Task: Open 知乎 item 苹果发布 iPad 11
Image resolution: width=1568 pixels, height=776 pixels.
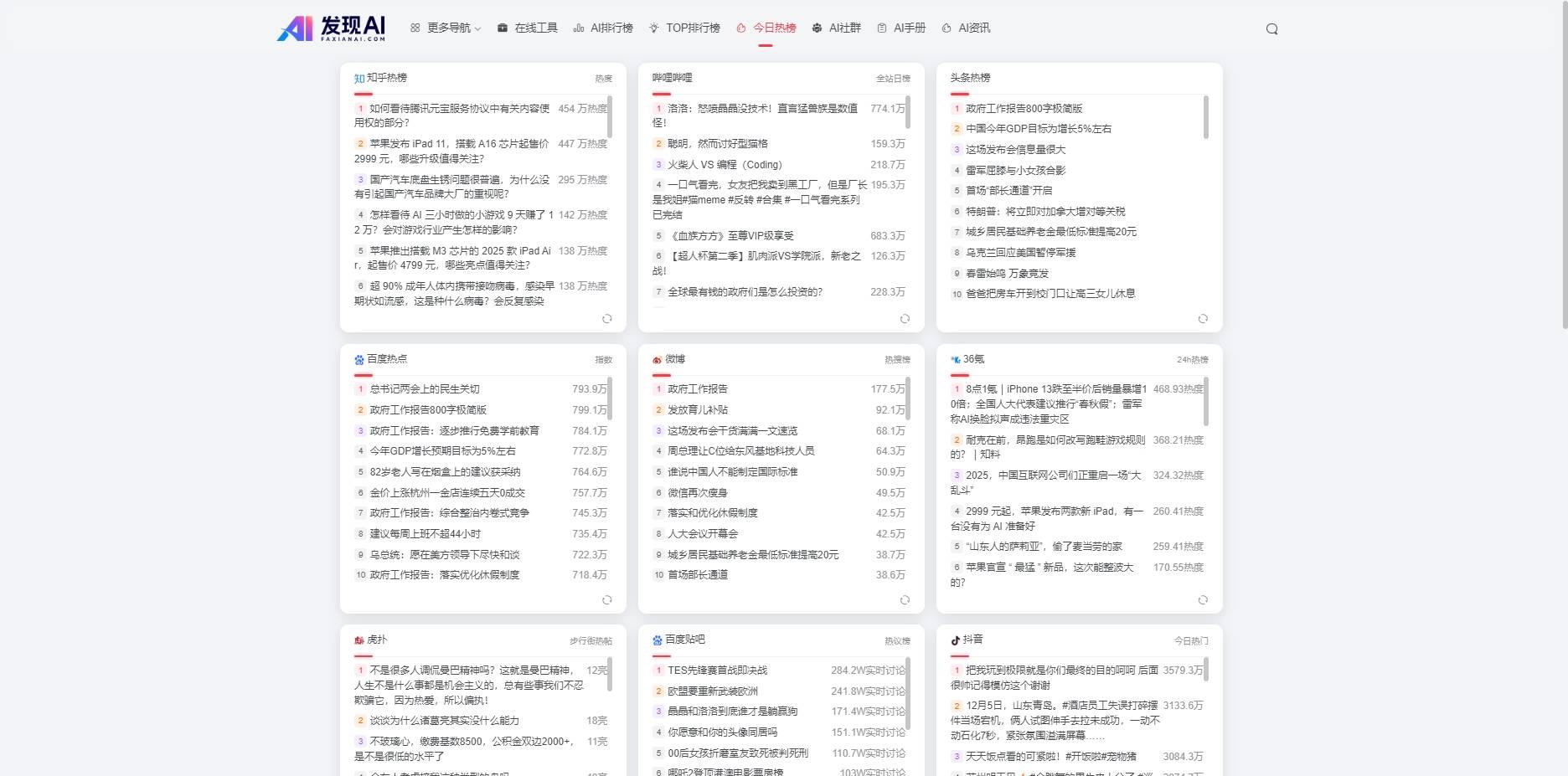Action: [452, 151]
